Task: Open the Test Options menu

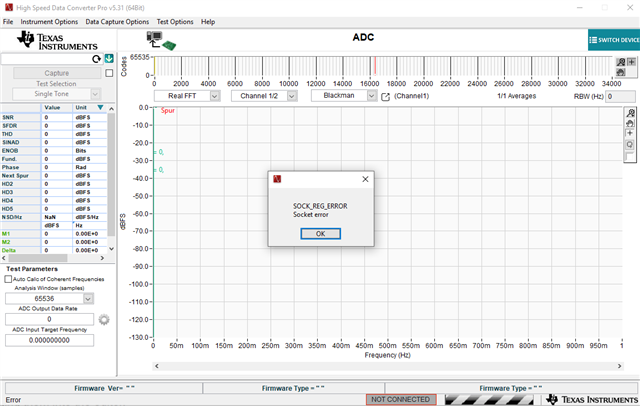Action: 175,22
